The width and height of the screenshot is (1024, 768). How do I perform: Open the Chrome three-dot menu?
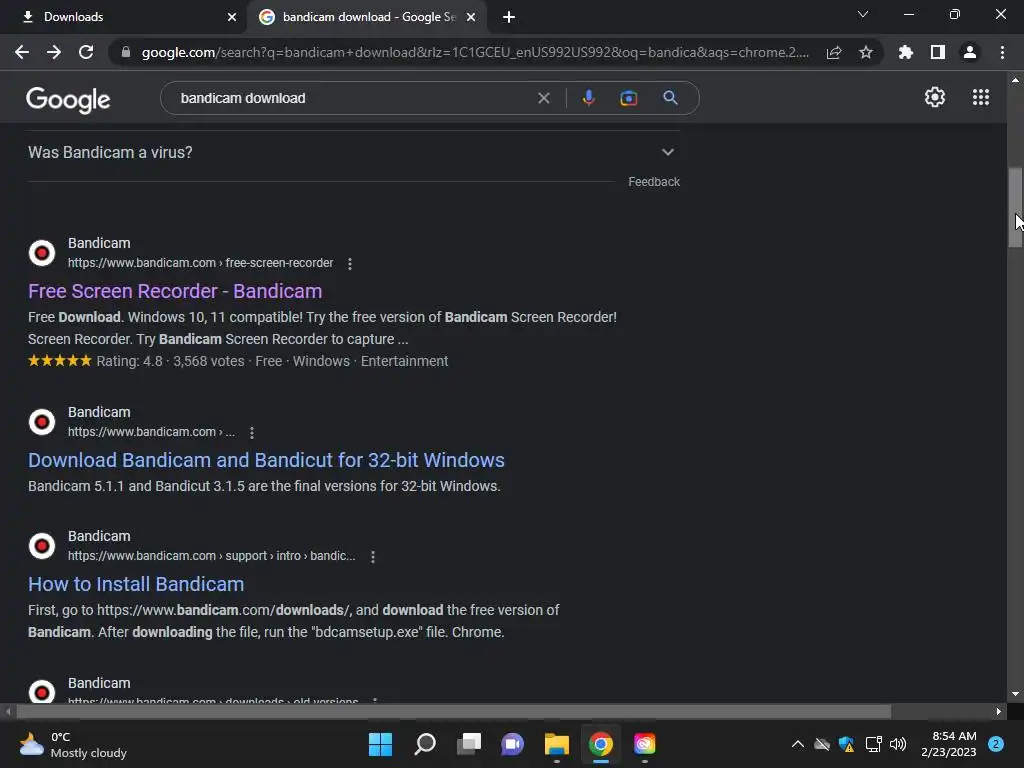pos(1002,52)
